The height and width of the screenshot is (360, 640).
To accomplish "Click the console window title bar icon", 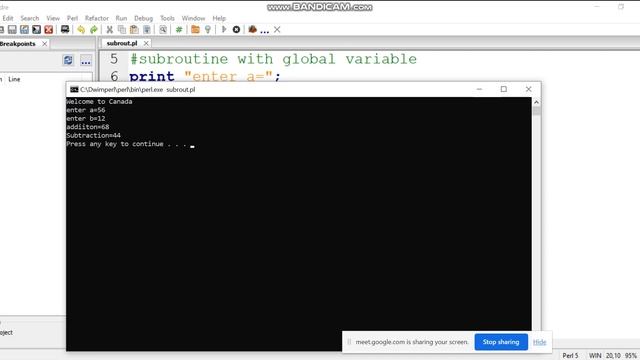I will (74, 89).
